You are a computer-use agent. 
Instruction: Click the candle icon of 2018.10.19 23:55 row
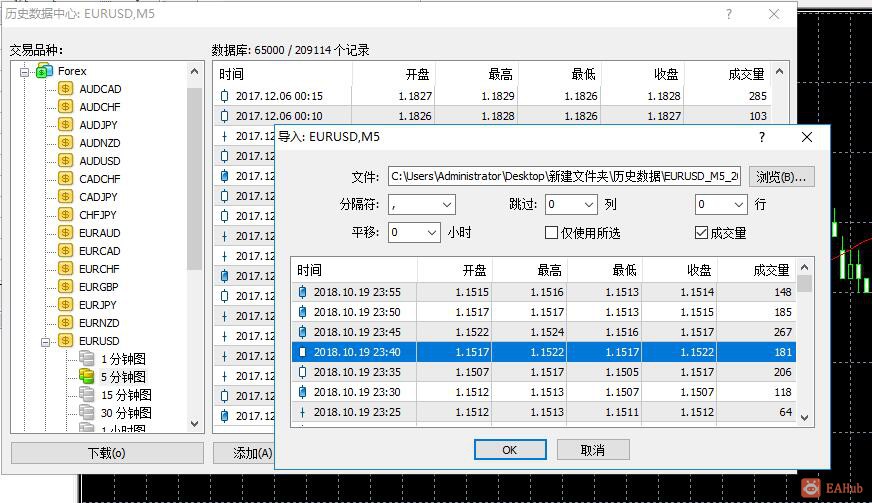pyautogui.click(x=302, y=292)
